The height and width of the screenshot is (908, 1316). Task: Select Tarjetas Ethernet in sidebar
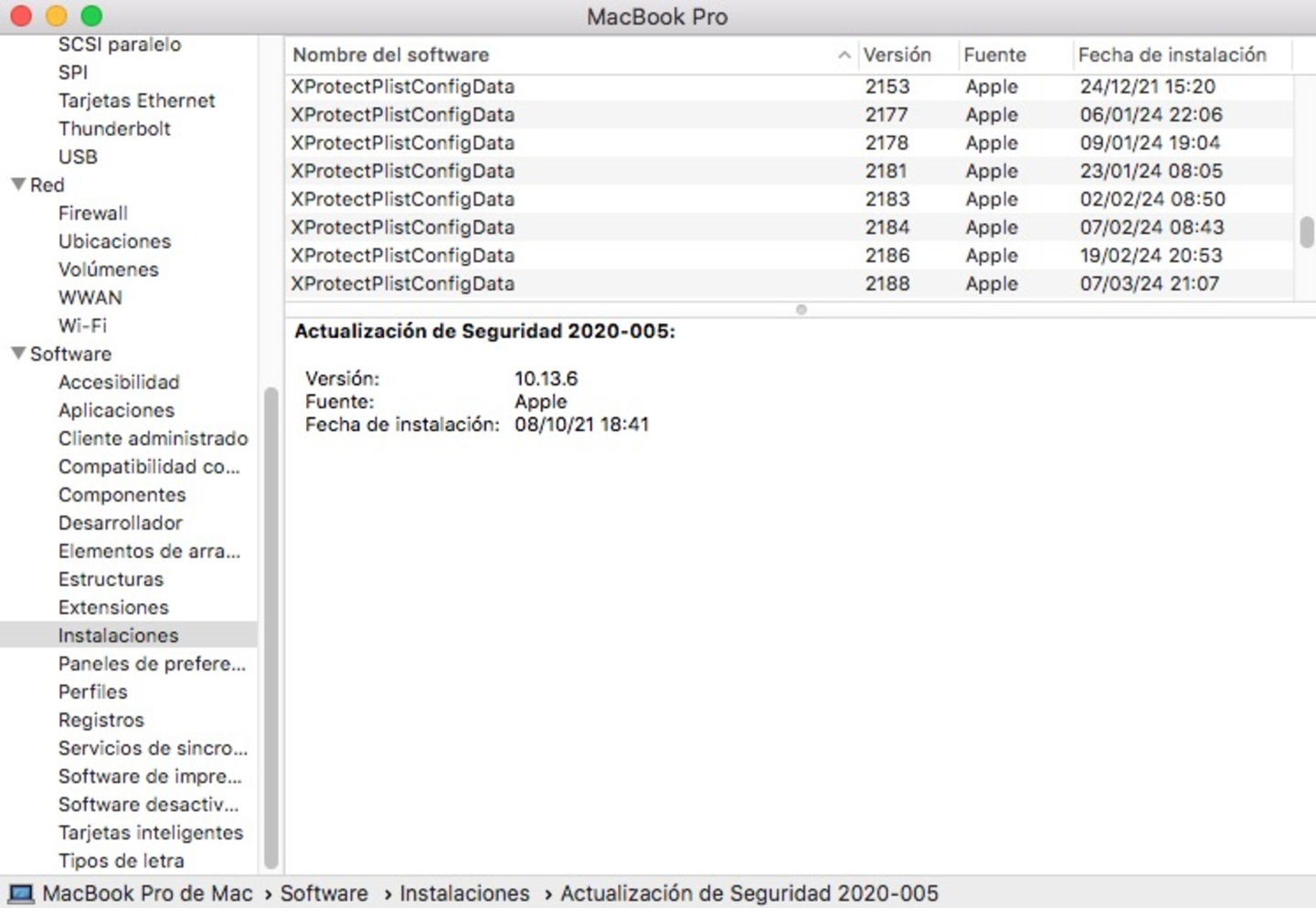point(137,100)
